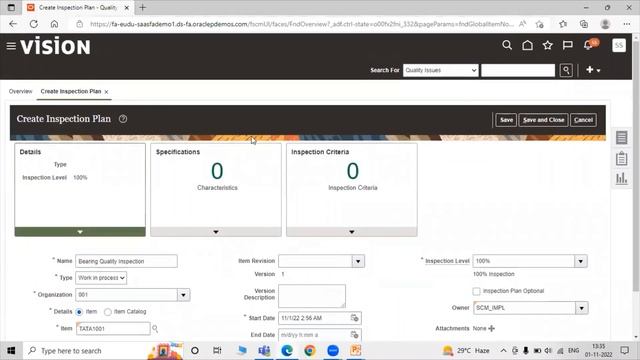Click the End Date field
Viewport: 640px width, 360px height.
coord(314,335)
